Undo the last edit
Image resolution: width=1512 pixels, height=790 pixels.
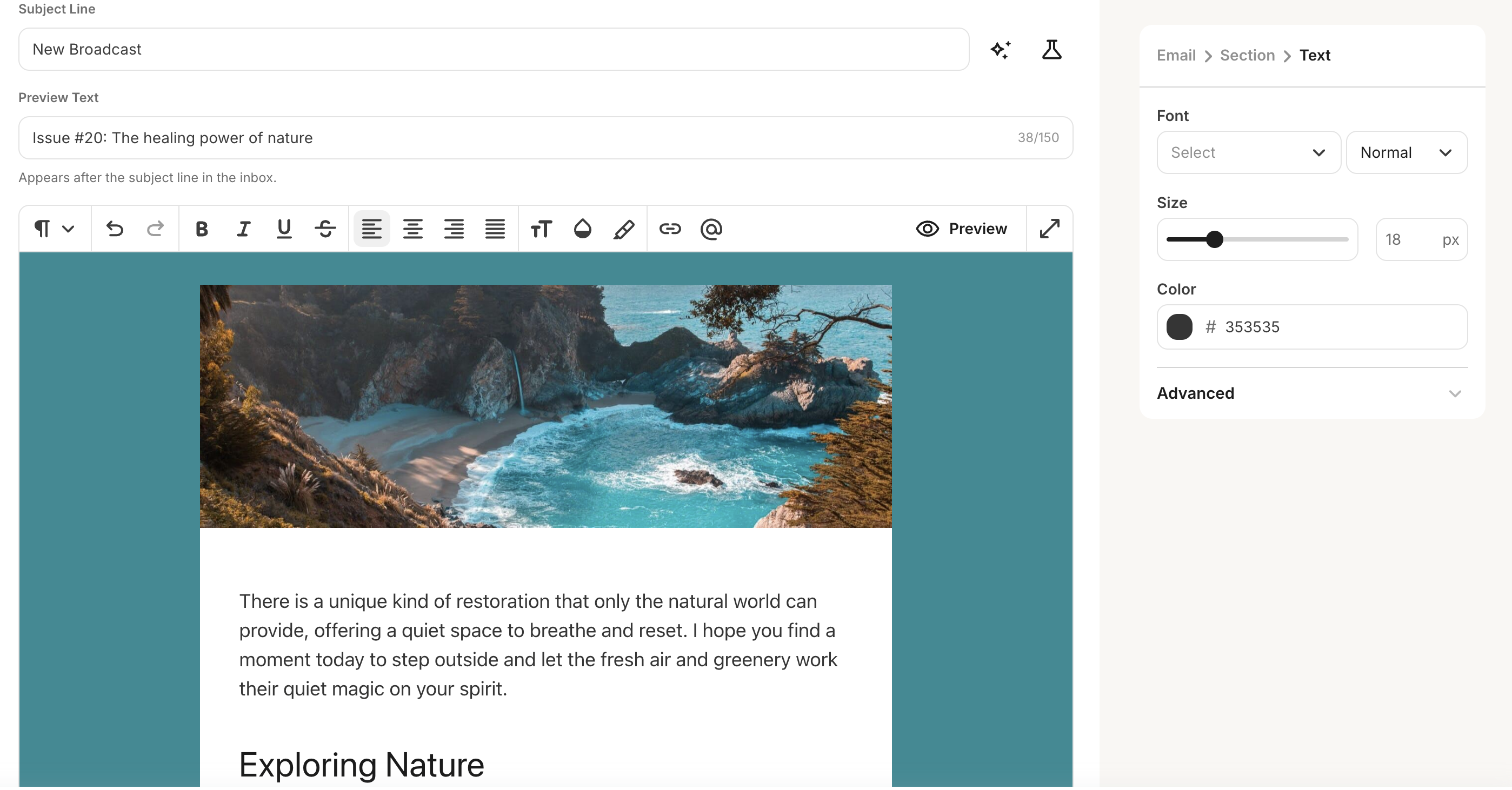115,229
